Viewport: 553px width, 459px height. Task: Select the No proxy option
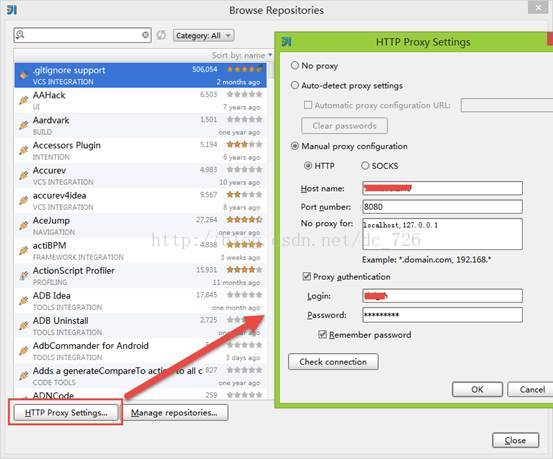coord(295,65)
